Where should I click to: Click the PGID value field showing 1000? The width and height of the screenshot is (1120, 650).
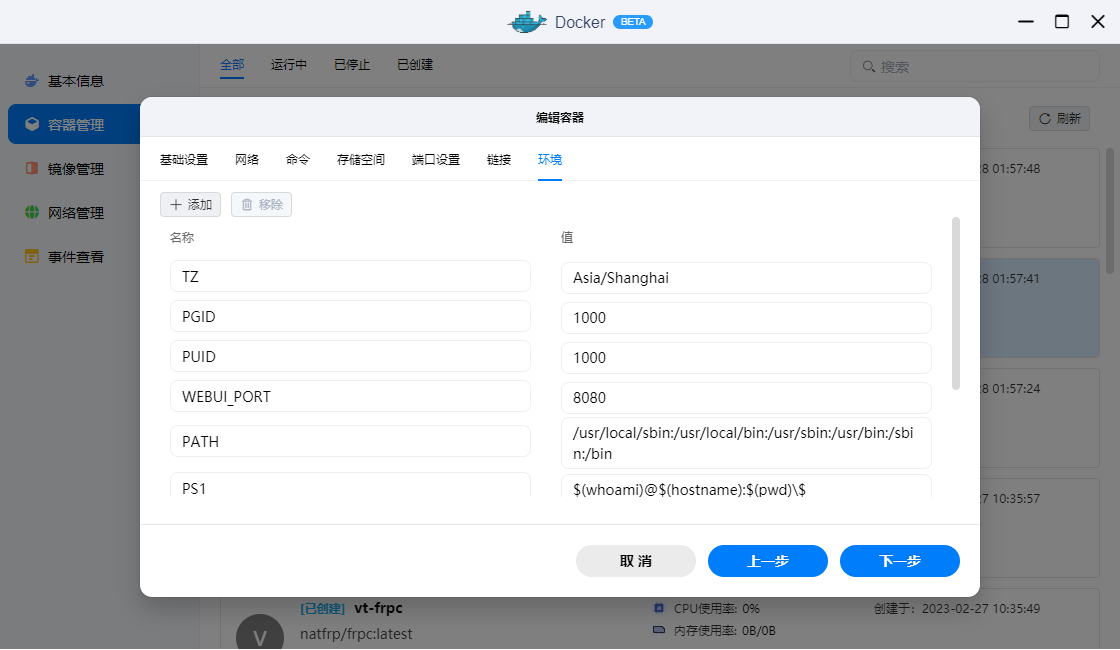746,318
